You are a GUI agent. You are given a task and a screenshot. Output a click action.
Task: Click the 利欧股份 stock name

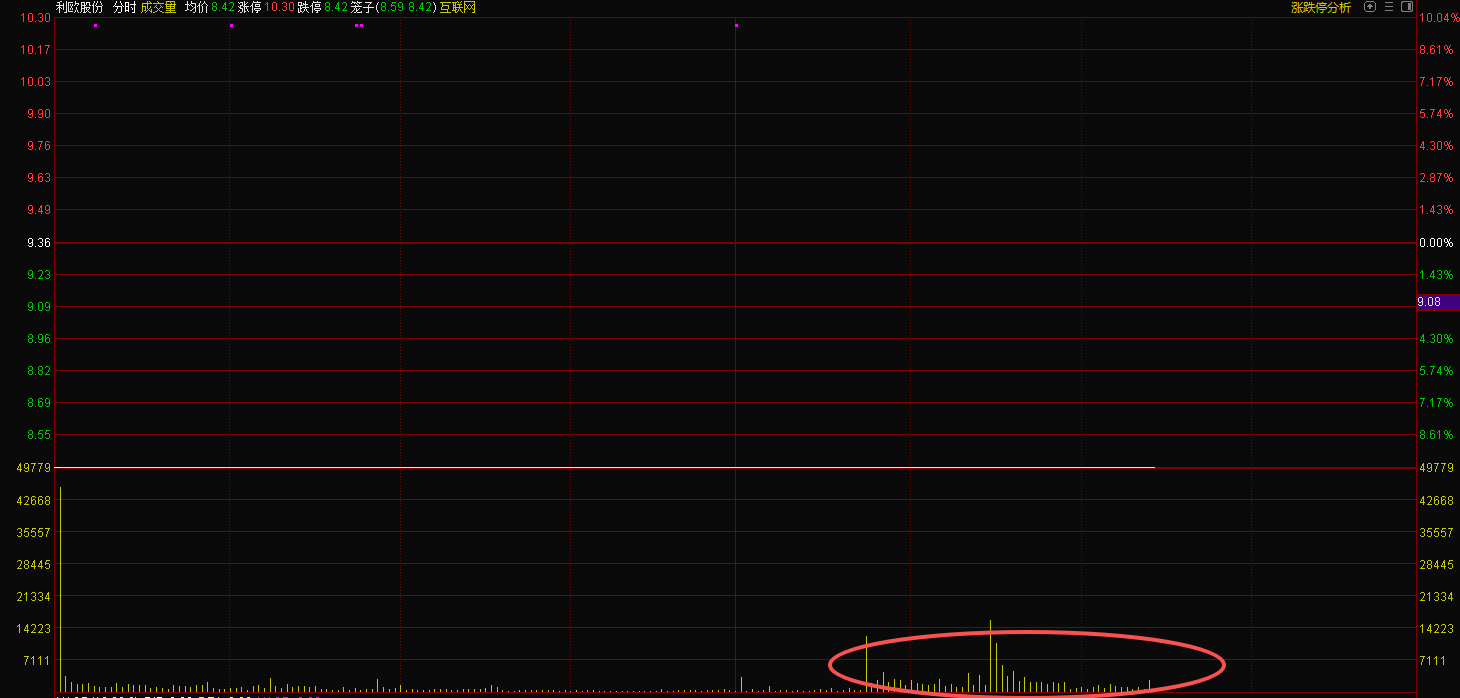(x=80, y=7)
